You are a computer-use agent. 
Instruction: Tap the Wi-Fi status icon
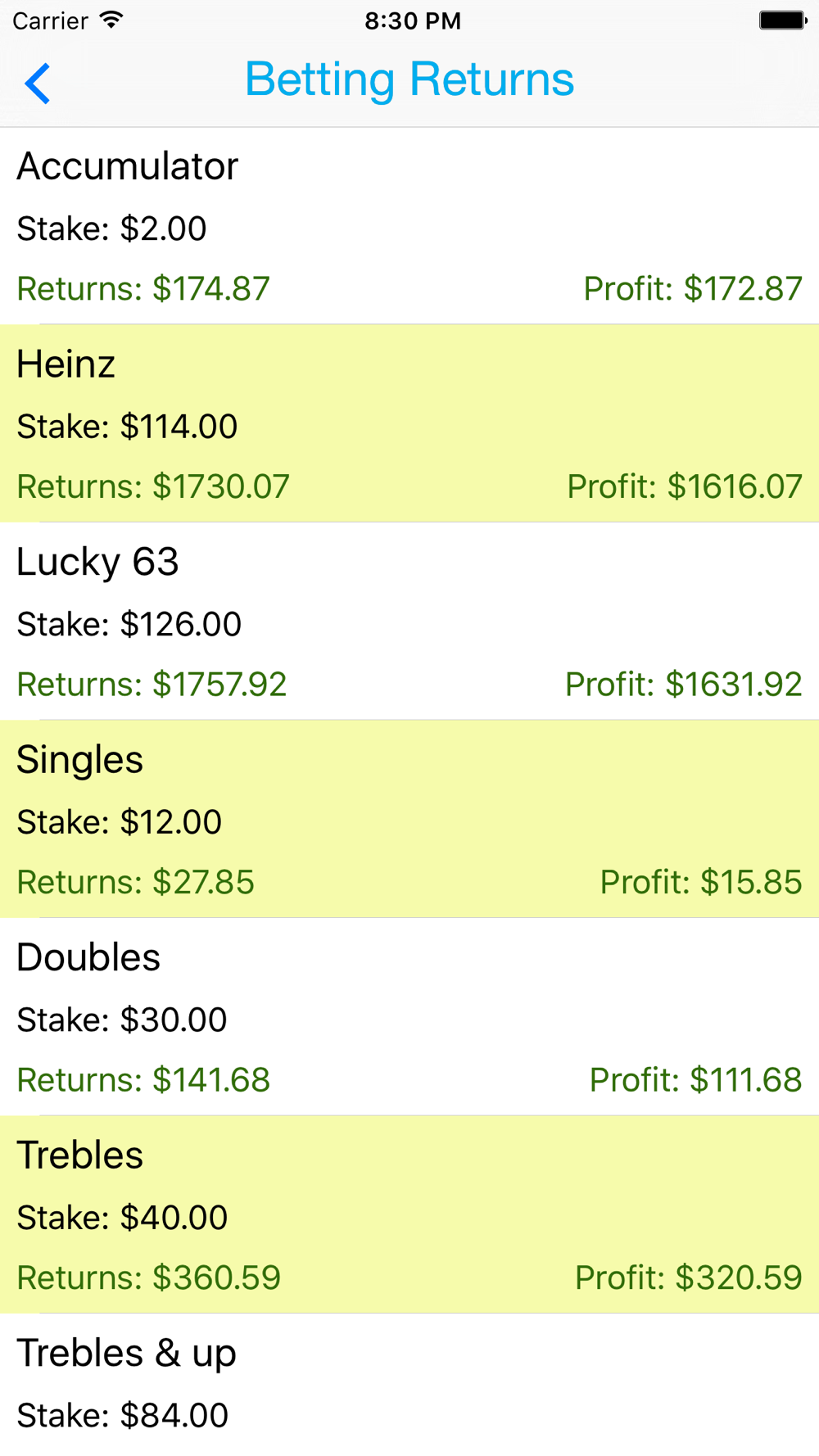[x=111, y=20]
